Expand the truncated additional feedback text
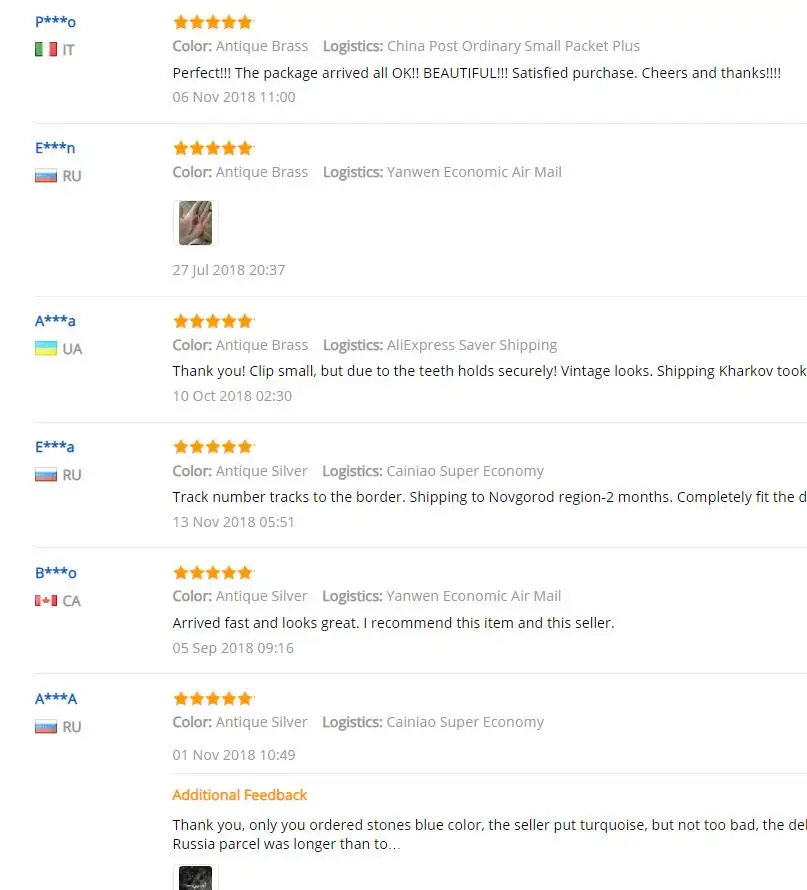Screen dimensions: 807x890 [287, 844]
